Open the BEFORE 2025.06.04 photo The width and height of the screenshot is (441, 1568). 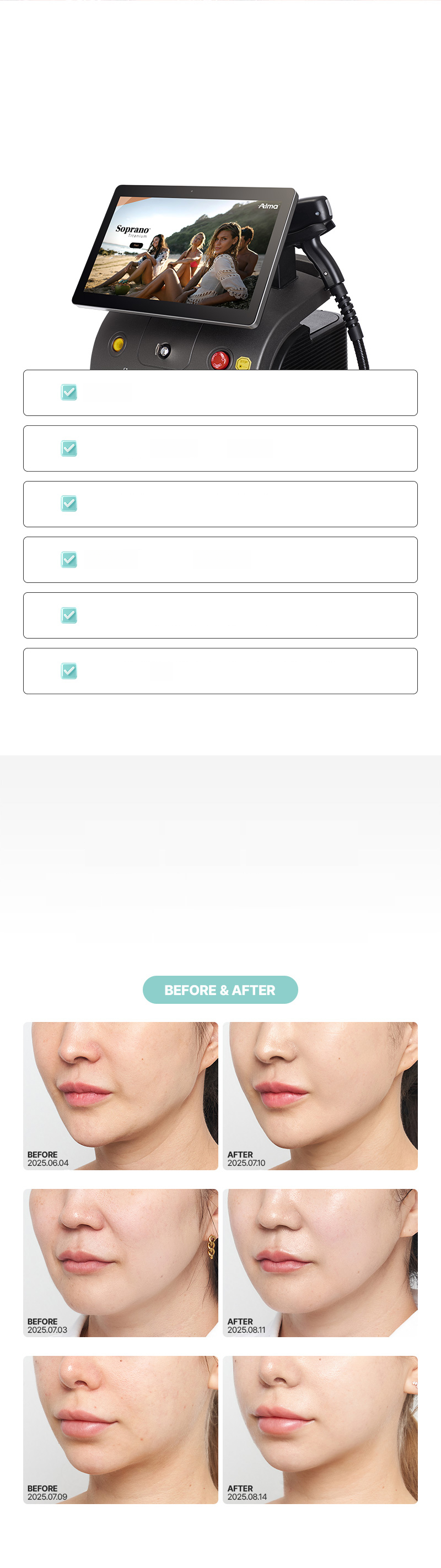click(121, 1096)
